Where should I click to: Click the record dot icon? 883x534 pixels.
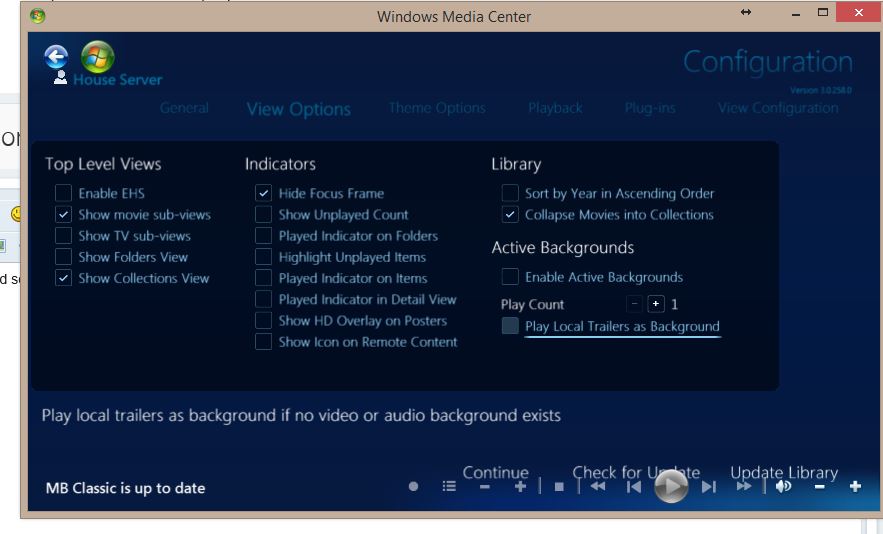413,487
